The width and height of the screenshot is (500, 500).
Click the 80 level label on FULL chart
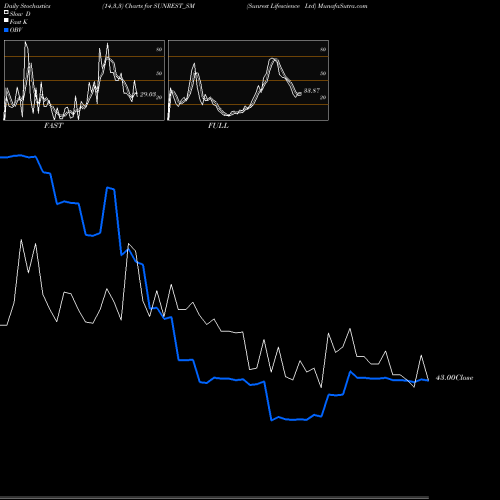(323, 49)
